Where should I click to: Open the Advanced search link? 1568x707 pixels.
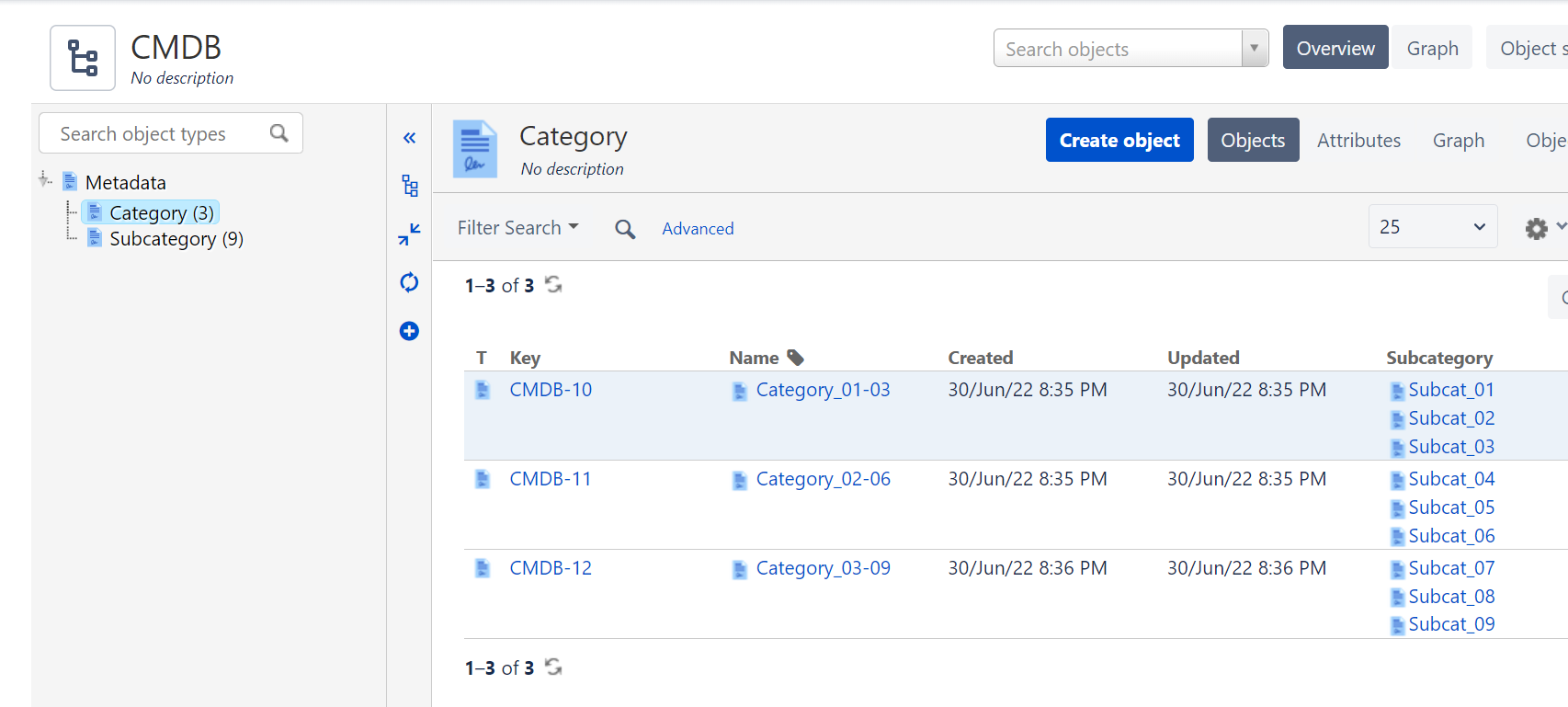tap(698, 229)
